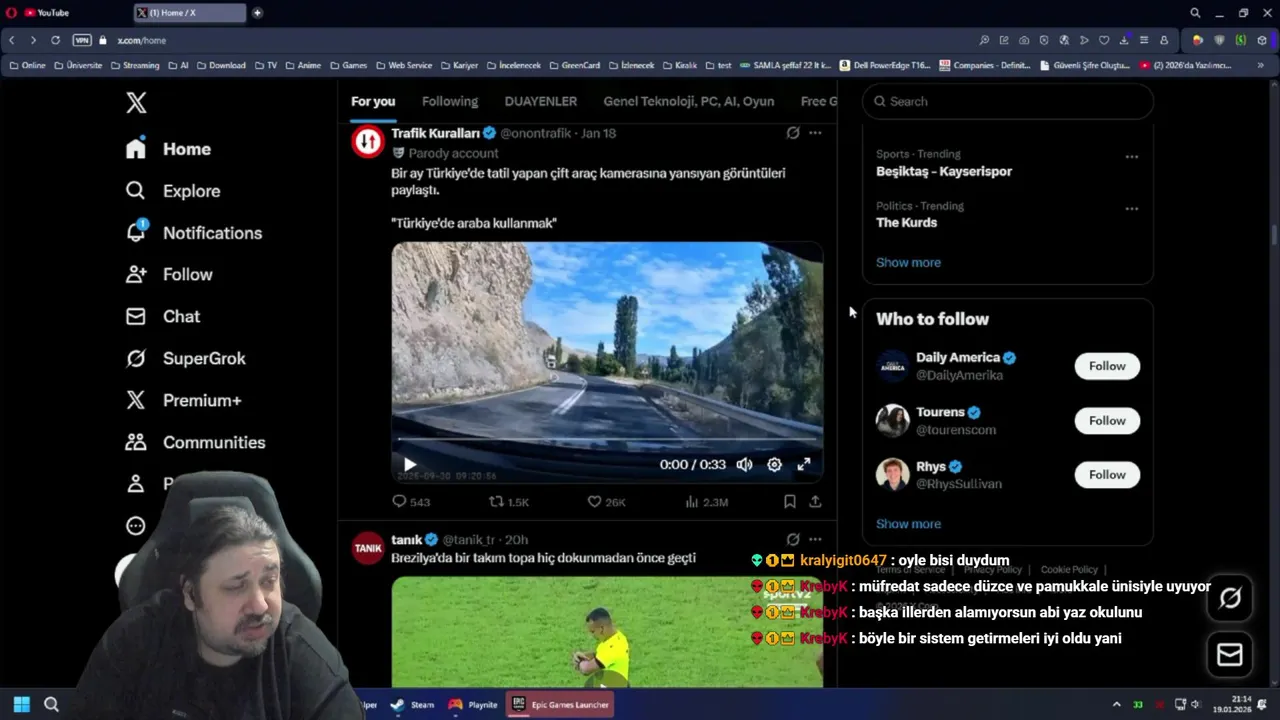Open Trafik Kuralları profile avatar
This screenshot has height=720, width=1280.
(x=368, y=142)
